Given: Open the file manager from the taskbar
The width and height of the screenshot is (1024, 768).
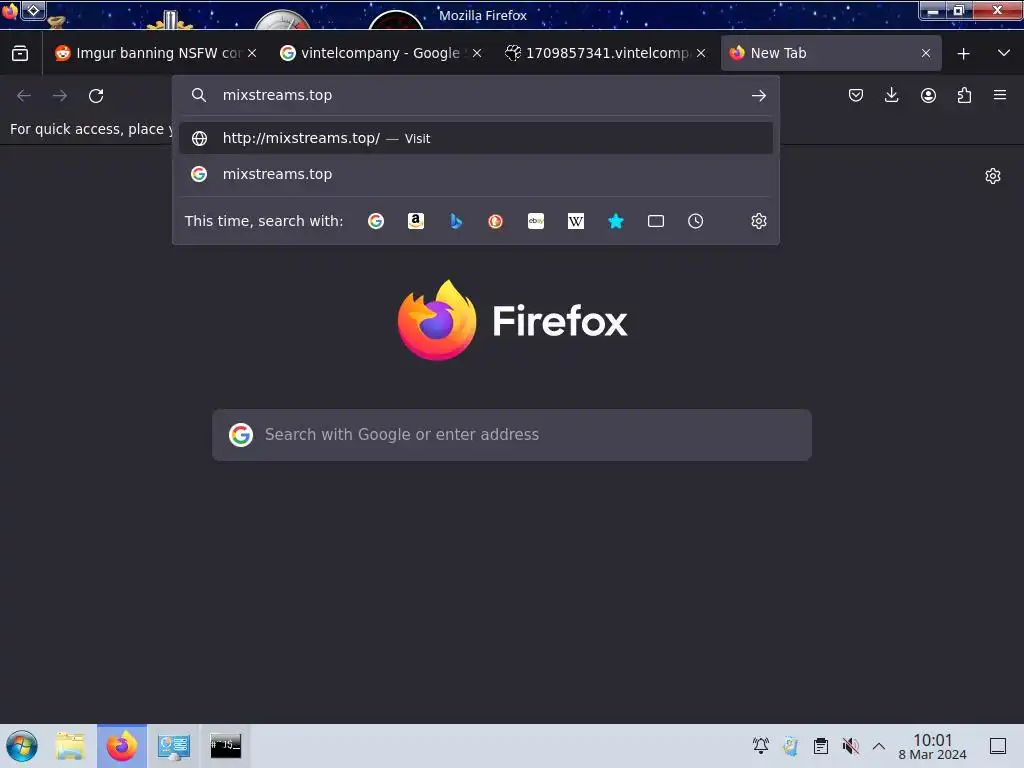Looking at the screenshot, I should tap(70, 746).
